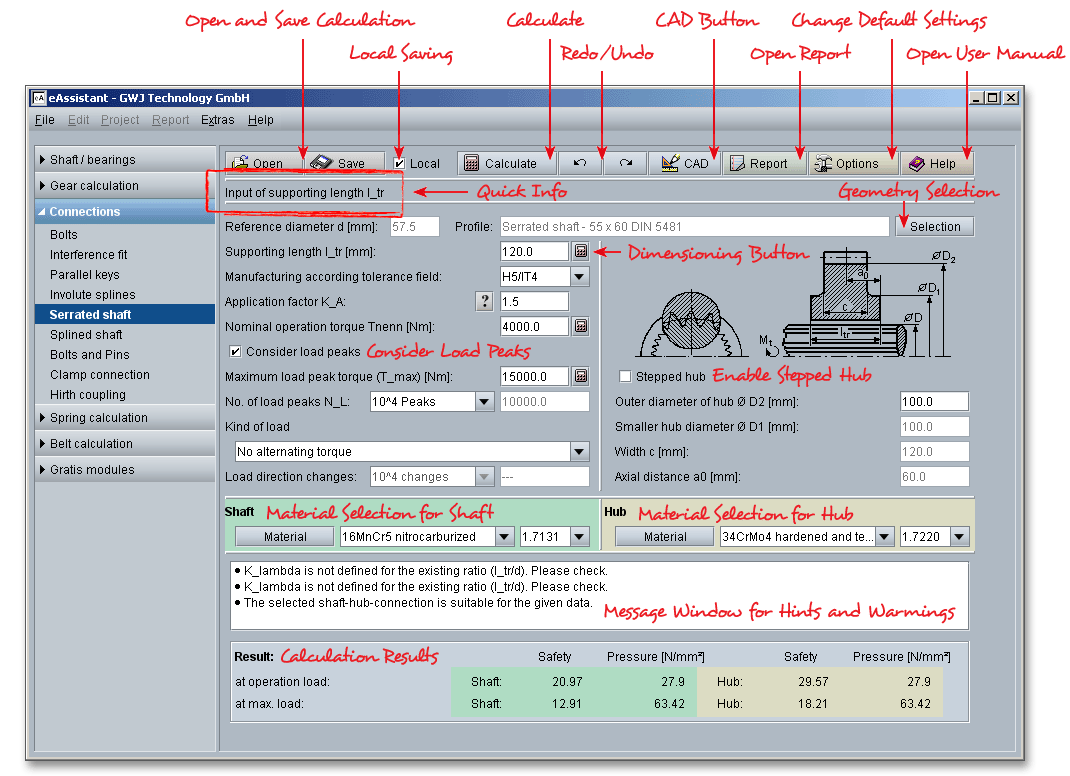
Task: Collapse the Connections section
Action: point(125,212)
